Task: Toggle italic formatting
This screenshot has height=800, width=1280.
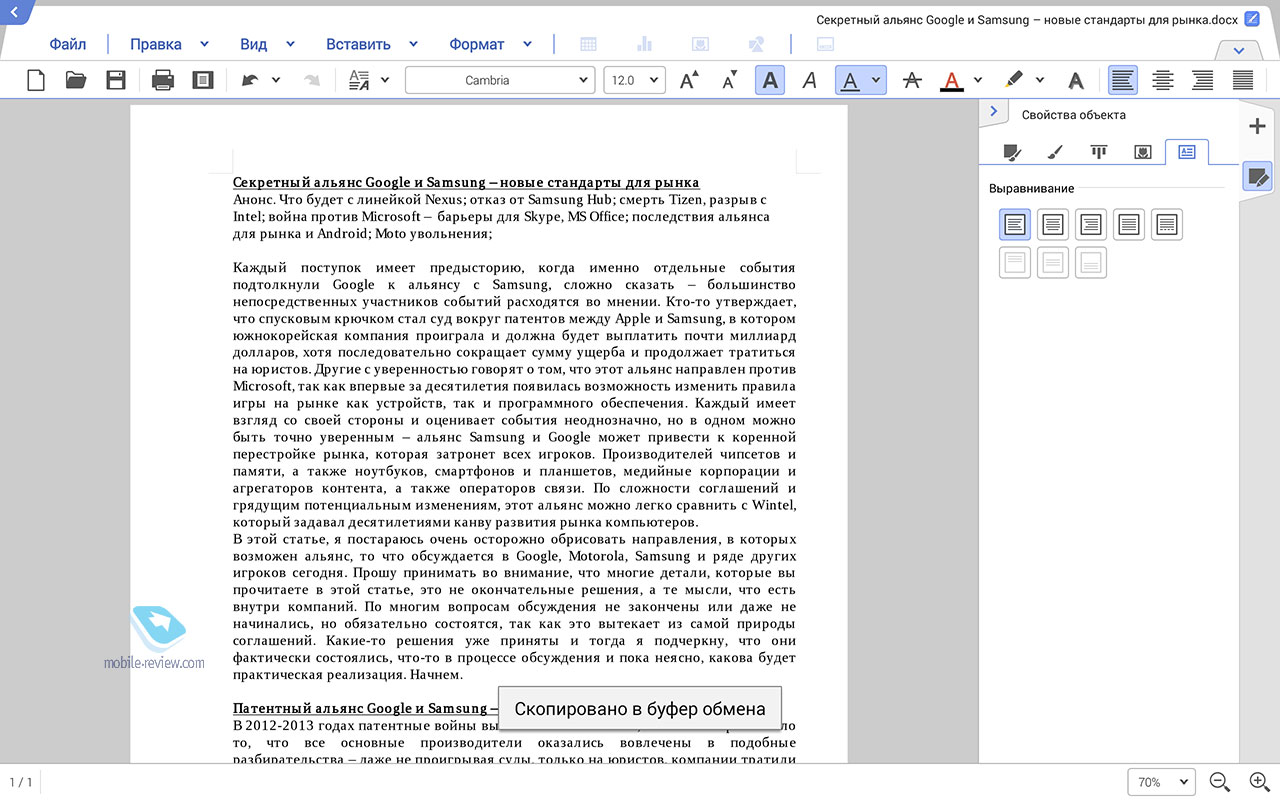Action: point(810,80)
